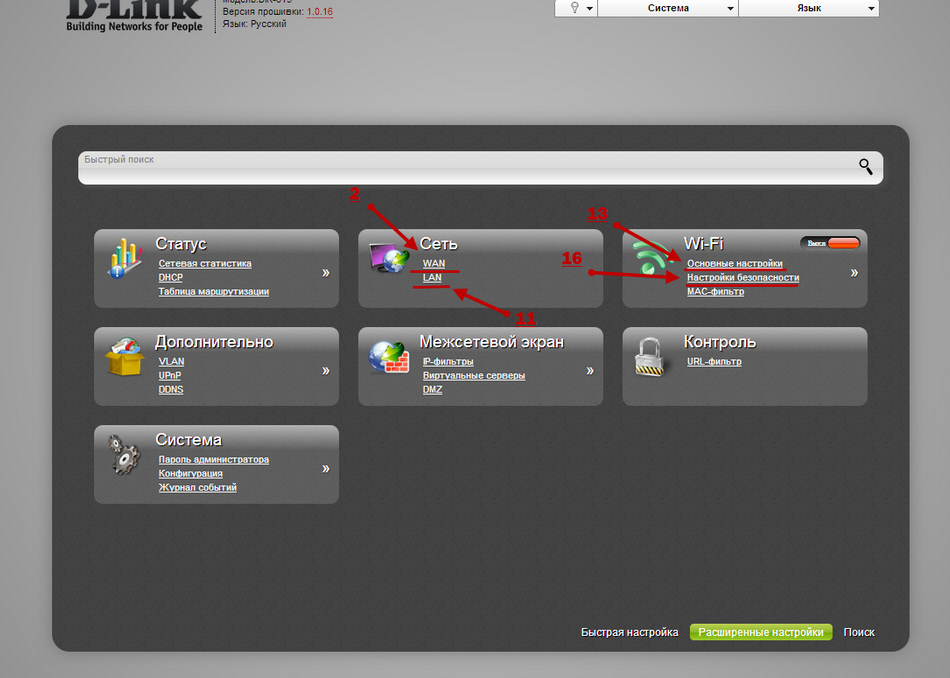Switch to Быстрая настройка mode
The image size is (950, 678).
click(629, 632)
